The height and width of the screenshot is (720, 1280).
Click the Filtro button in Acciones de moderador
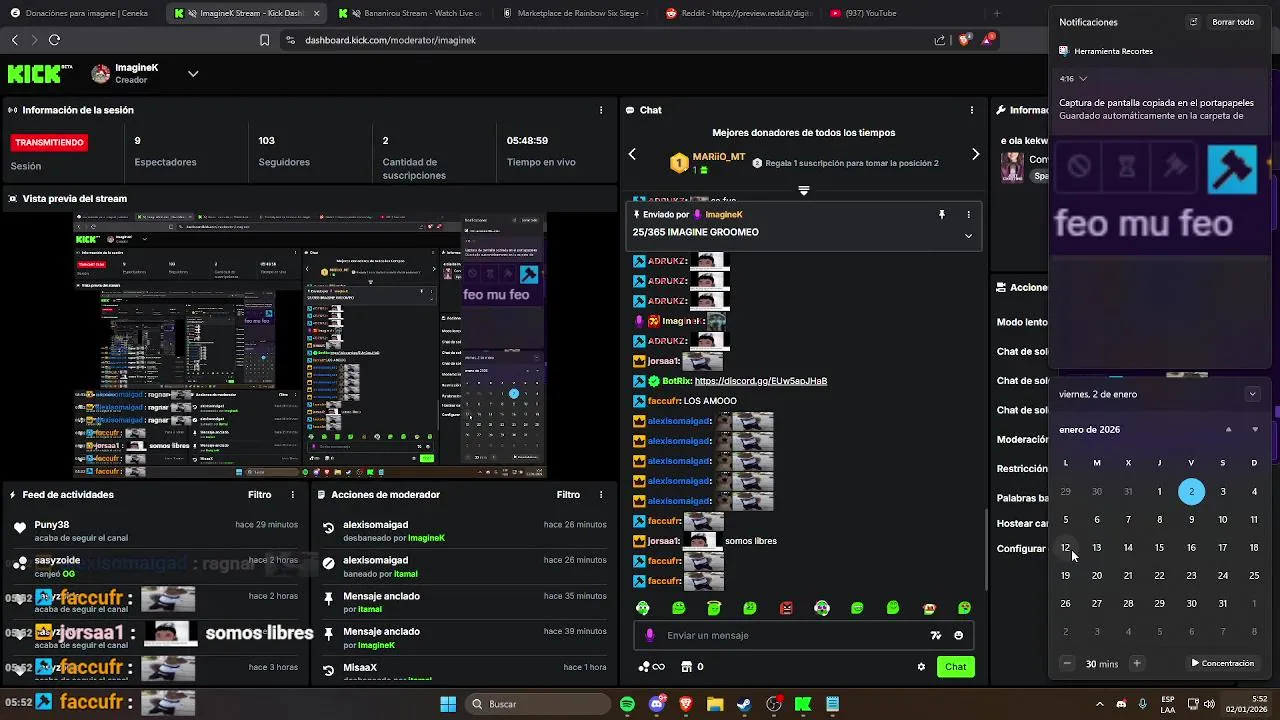pos(568,494)
